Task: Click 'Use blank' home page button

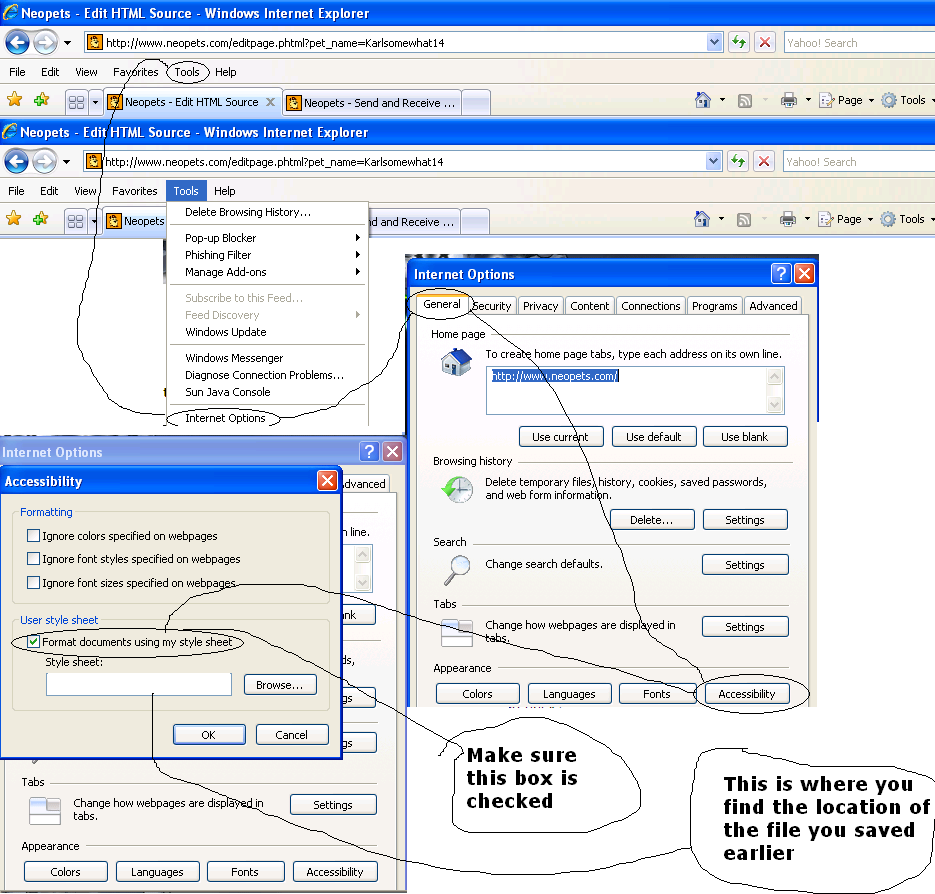Action: point(745,437)
